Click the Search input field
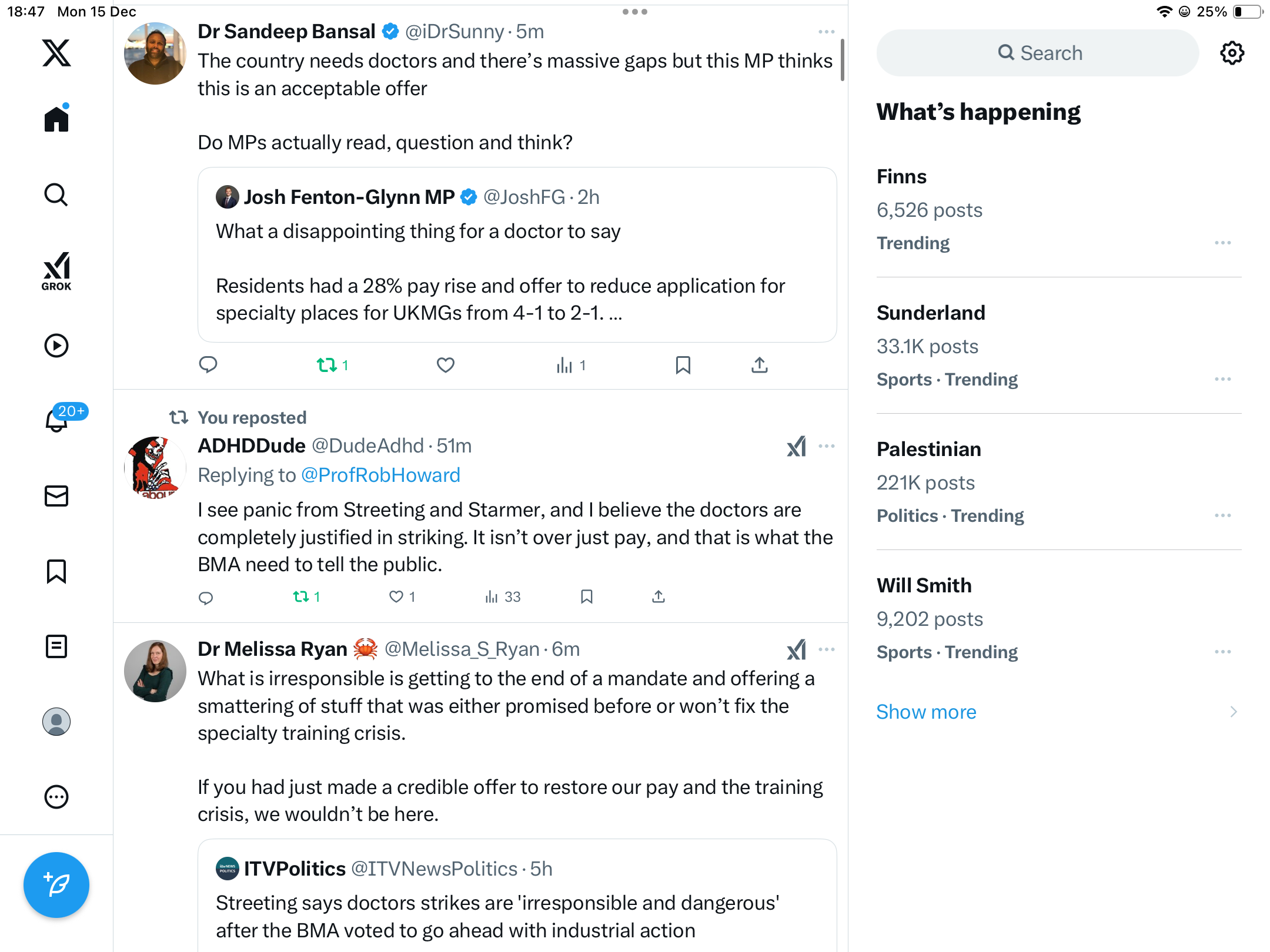The width and height of the screenshot is (1270, 952). pos(1038,53)
